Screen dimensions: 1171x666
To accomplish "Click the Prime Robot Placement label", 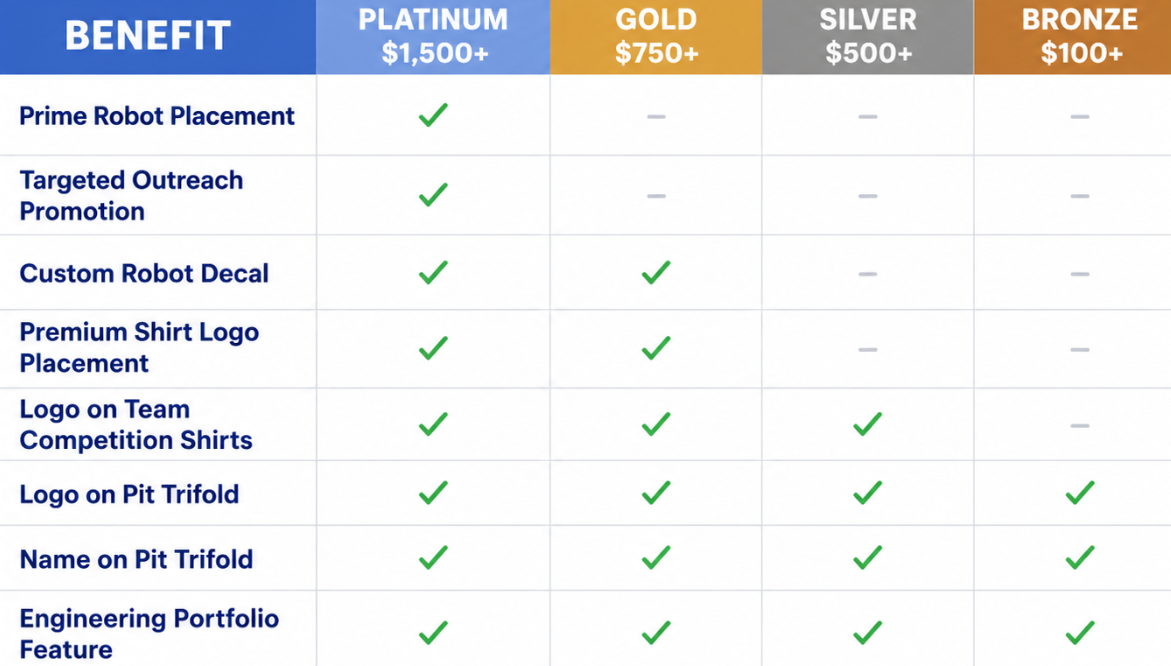I will pos(157,116).
